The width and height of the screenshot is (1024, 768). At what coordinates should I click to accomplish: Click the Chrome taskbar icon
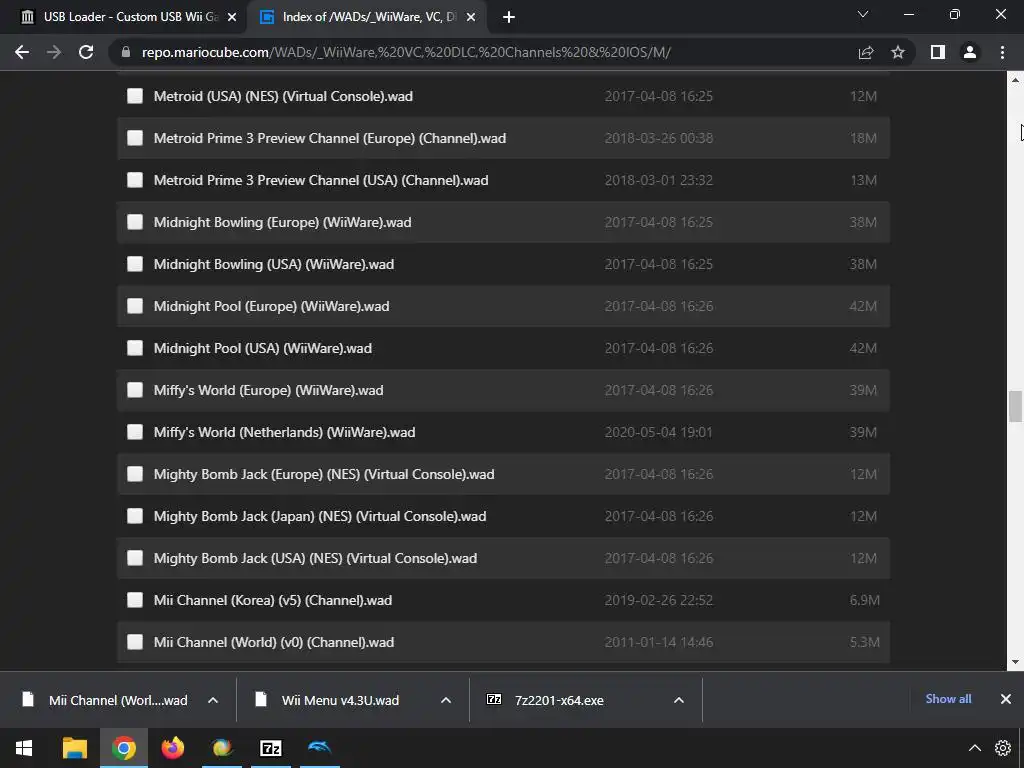[x=123, y=748]
